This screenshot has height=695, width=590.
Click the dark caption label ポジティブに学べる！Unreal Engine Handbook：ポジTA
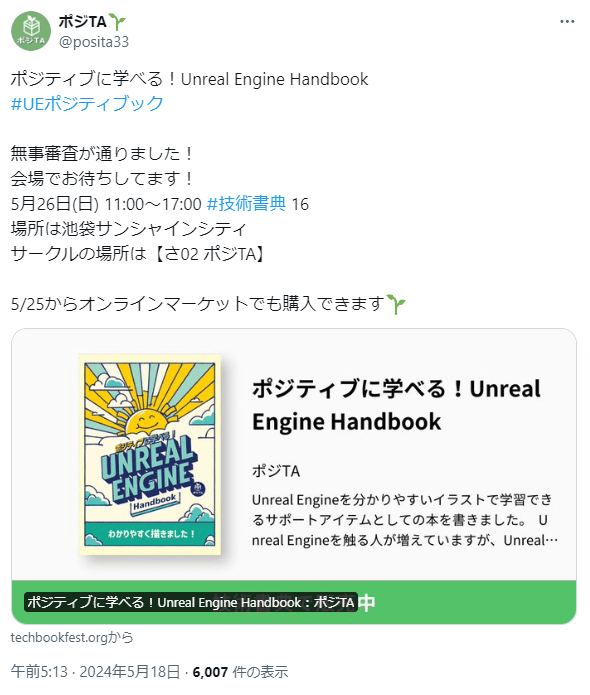click(x=191, y=602)
